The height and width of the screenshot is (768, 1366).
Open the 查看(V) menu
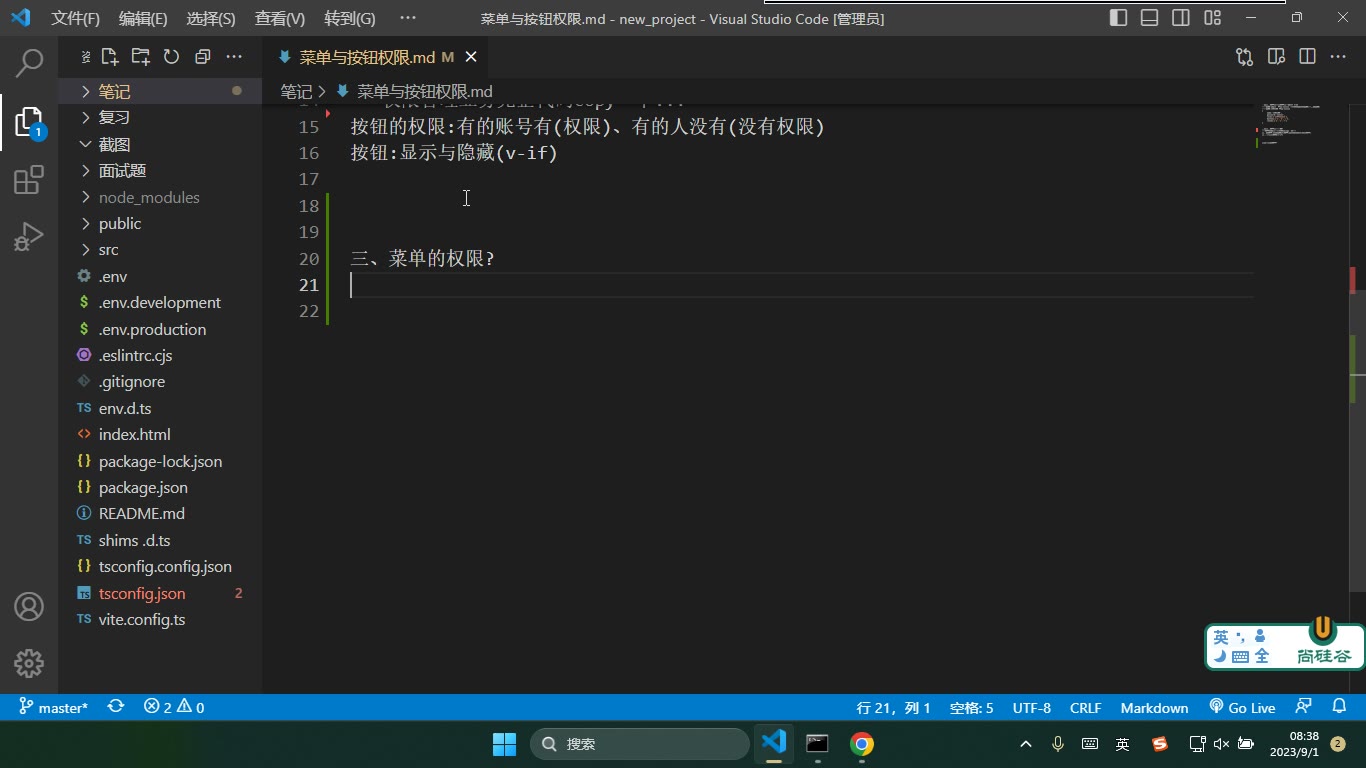[x=280, y=18]
